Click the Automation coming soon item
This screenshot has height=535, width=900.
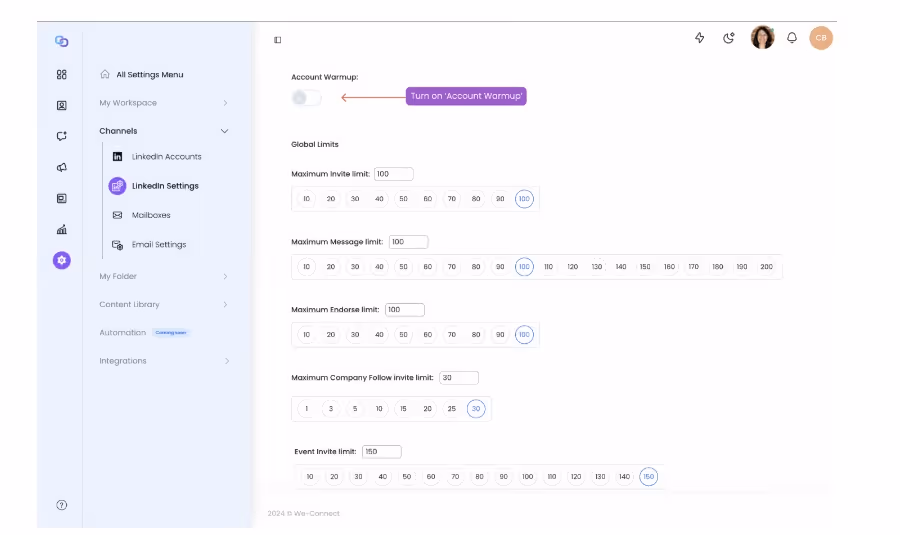(143, 332)
